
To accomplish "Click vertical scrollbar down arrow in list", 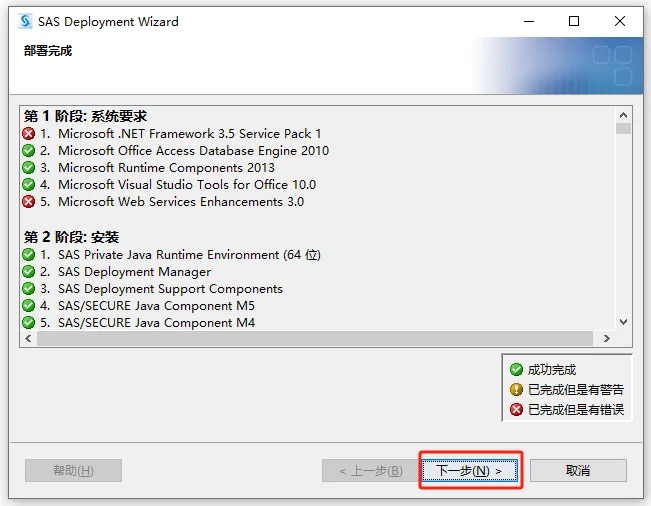I will (623, 322).
